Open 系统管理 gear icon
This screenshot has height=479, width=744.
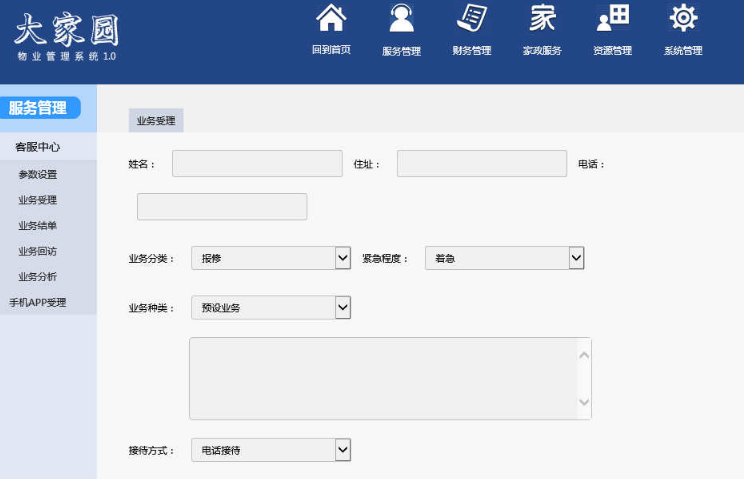pos(683,20)
